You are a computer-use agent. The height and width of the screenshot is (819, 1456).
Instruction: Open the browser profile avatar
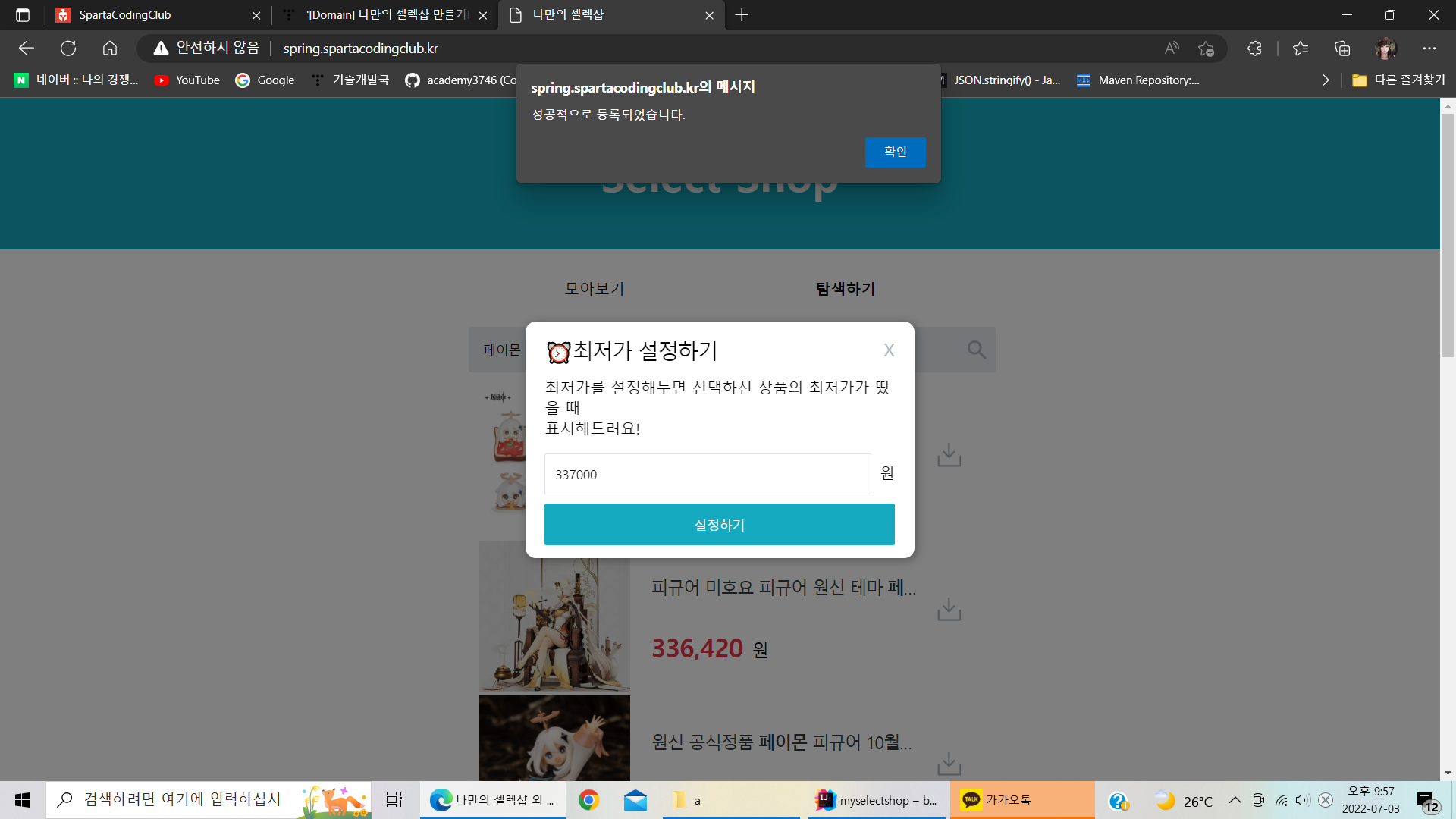(x=1385, y=49)
